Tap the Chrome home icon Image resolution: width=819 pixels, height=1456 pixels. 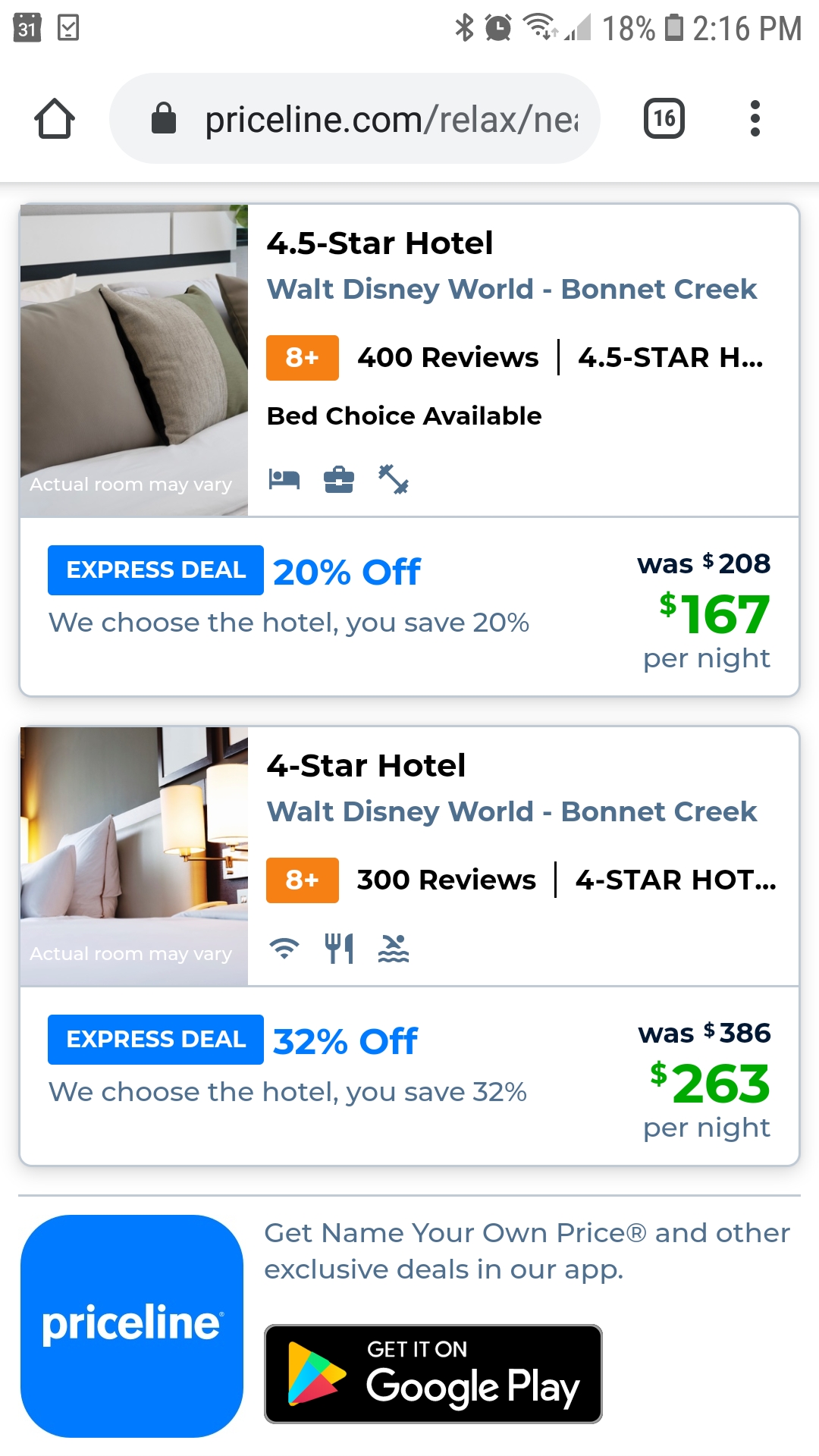(55, 119)
